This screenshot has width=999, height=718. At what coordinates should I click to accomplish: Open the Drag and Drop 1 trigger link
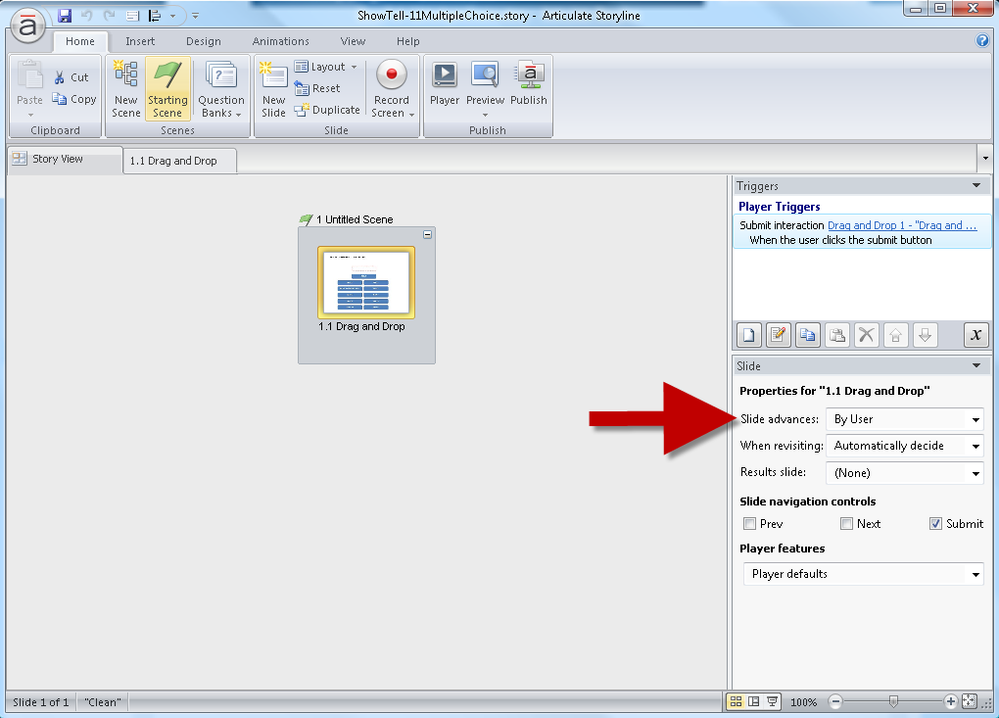pyautogui.click(x=902, y=225)
